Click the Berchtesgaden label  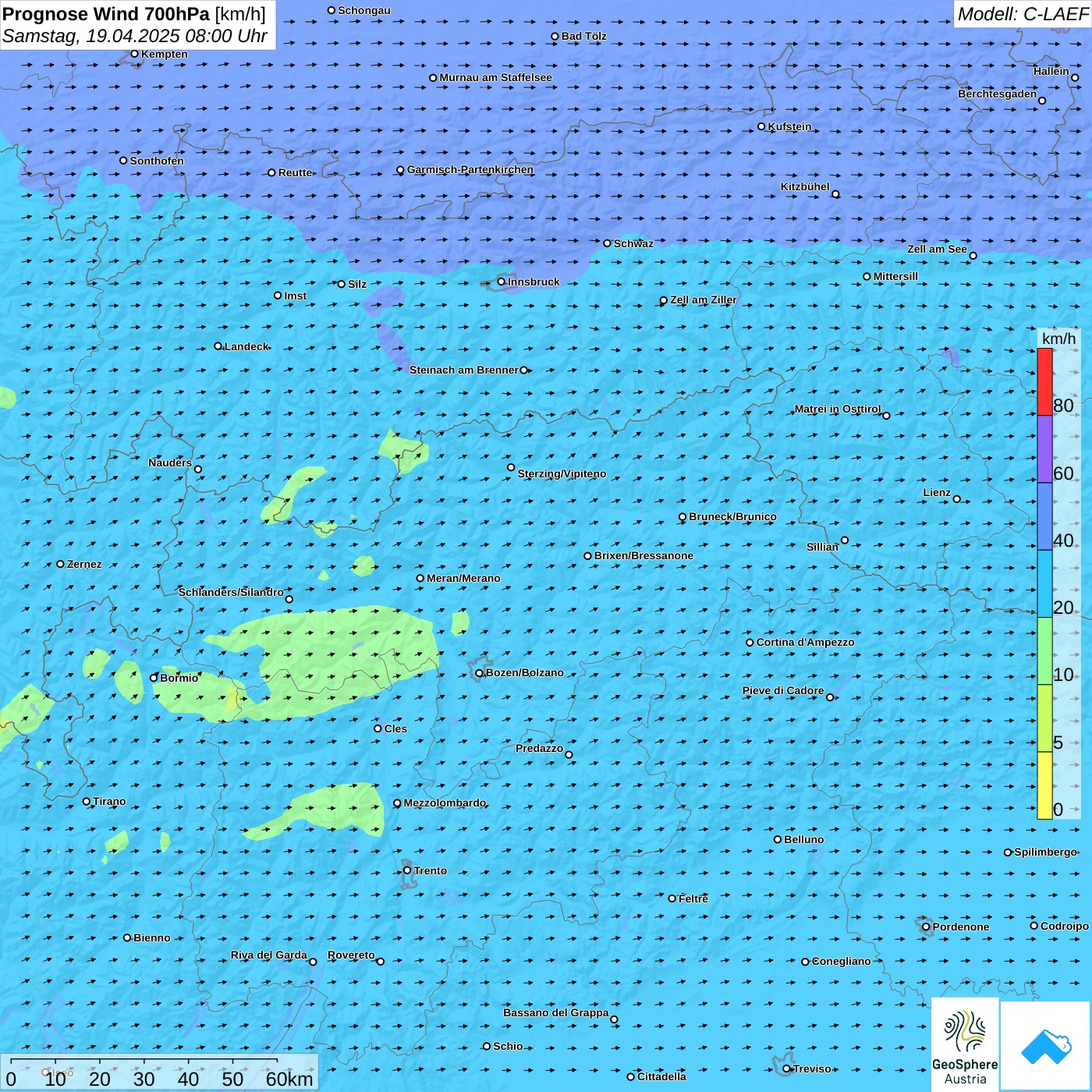998,94
